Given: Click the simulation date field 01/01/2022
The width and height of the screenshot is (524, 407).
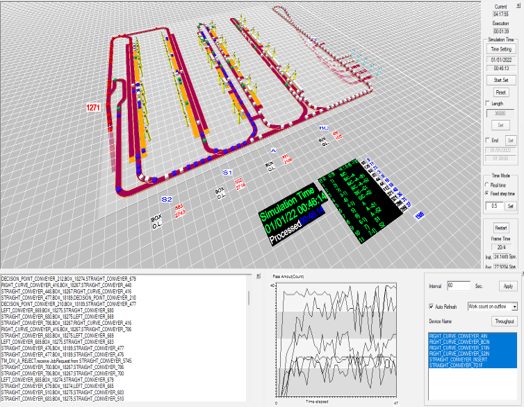Looking at the screenshot, I should click(501, 60).
